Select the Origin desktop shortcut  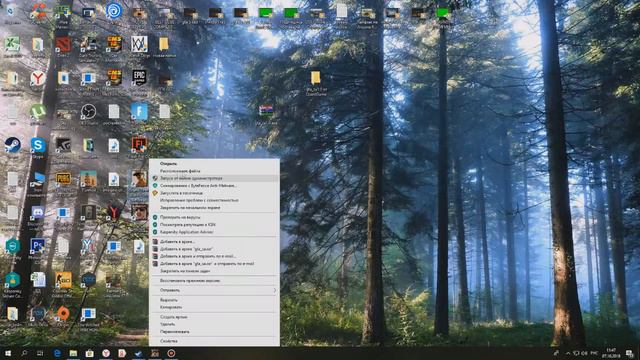63,313
